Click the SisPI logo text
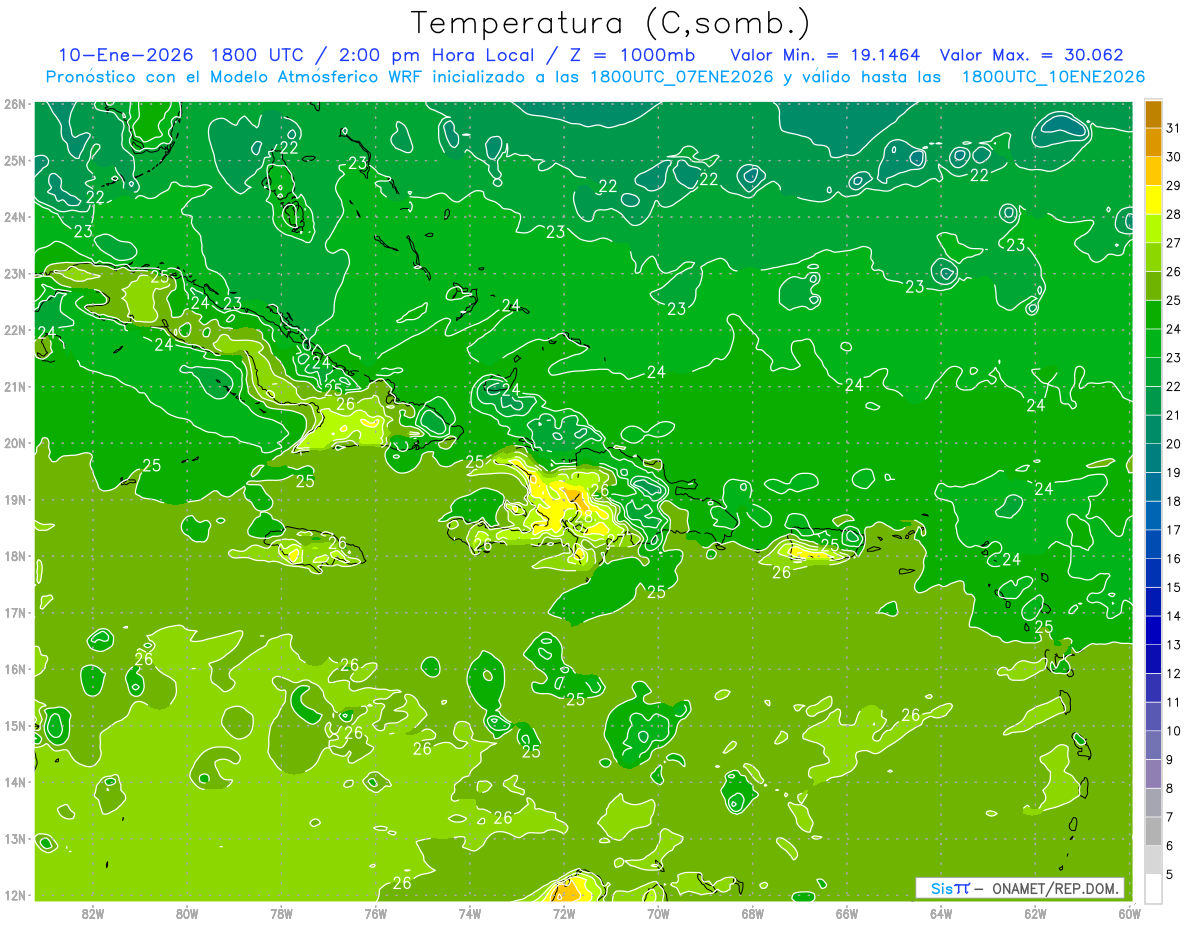This screenshot has height=927, width=1200. coord(949,888)
